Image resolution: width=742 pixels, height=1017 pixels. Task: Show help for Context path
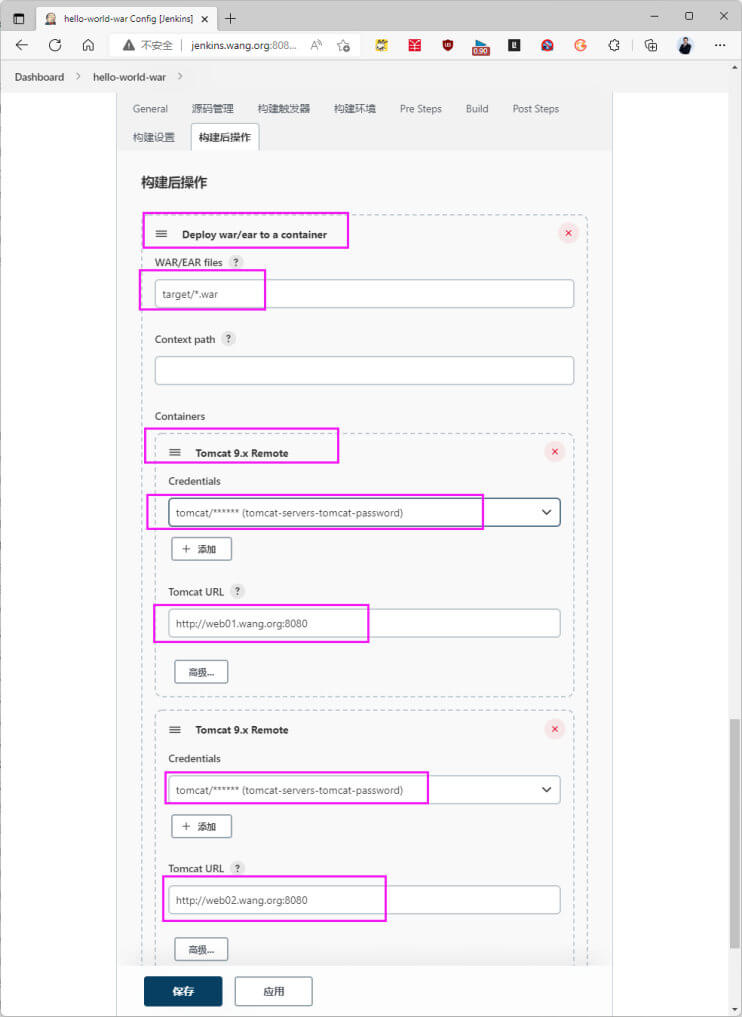tap(228, 339)
